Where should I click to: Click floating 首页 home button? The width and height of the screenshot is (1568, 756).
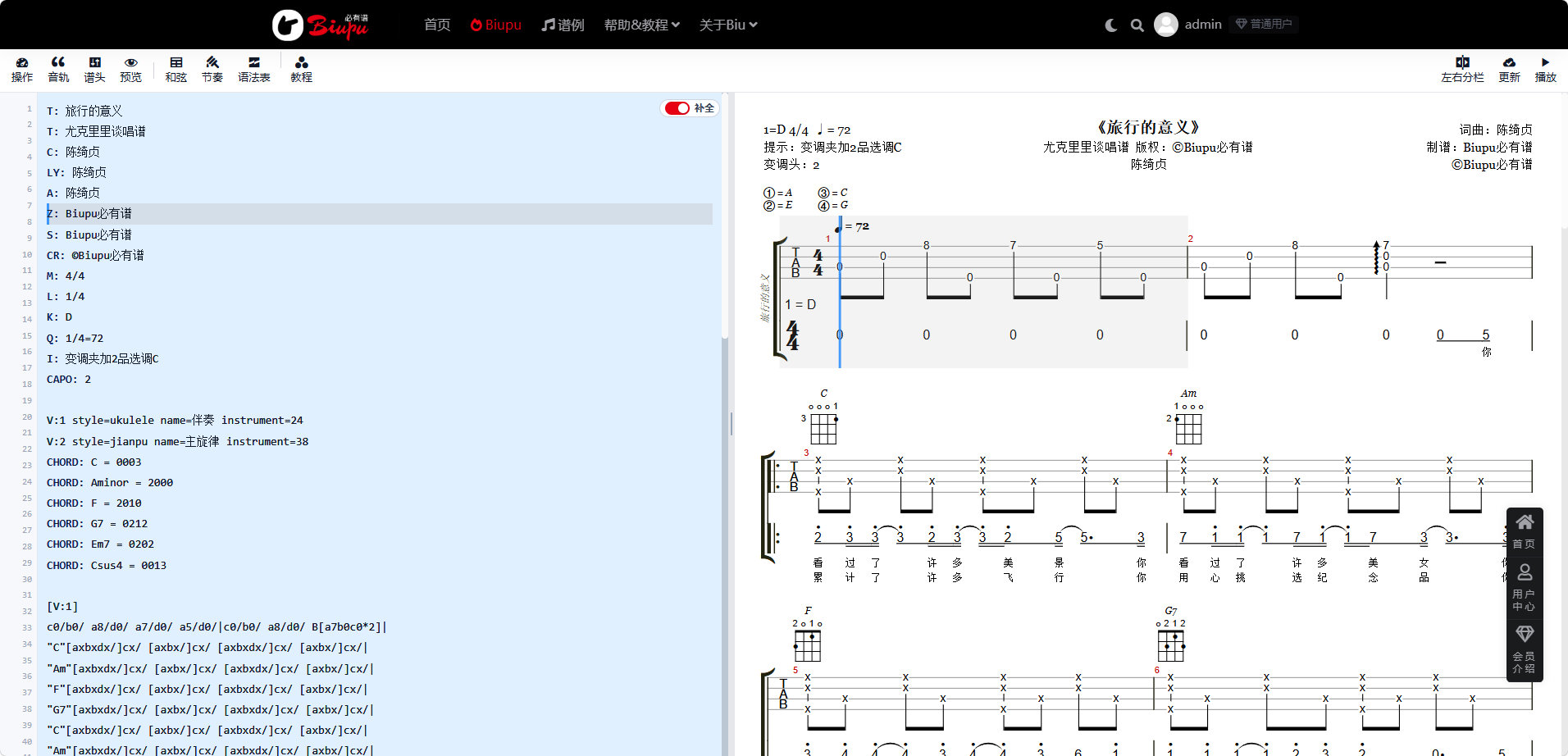1525,531
